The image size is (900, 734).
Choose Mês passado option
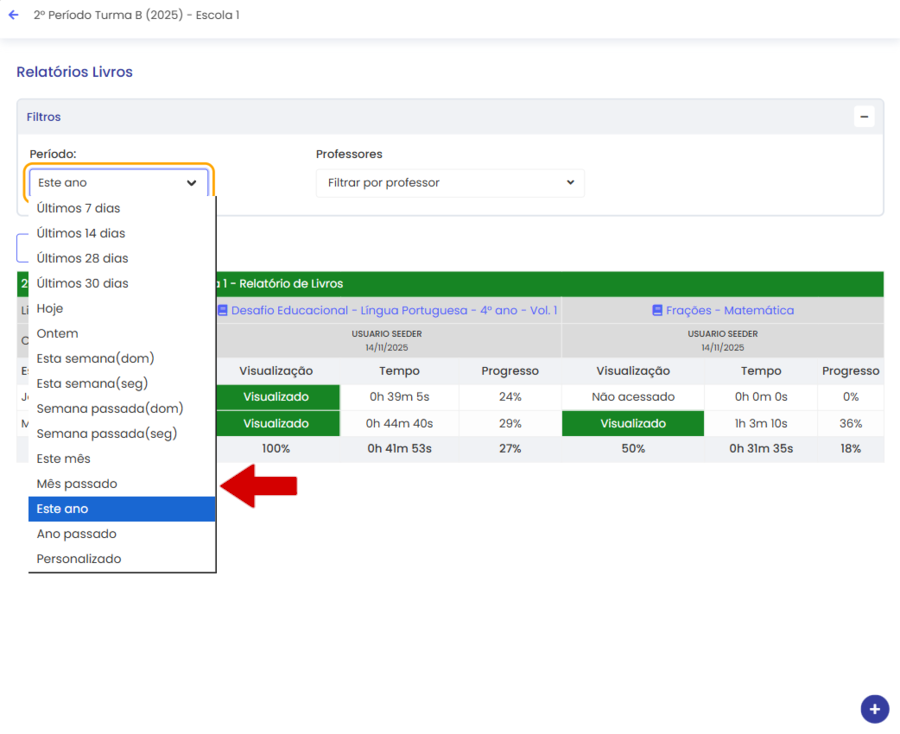pos(77,484)
